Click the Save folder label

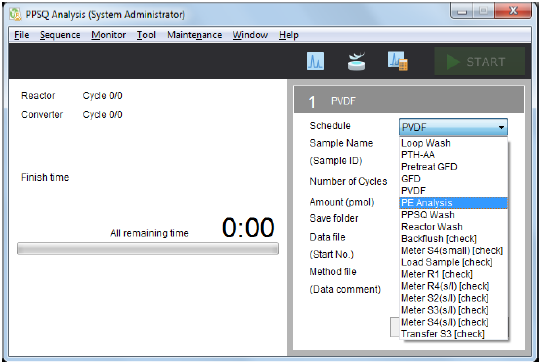point(334,218)
